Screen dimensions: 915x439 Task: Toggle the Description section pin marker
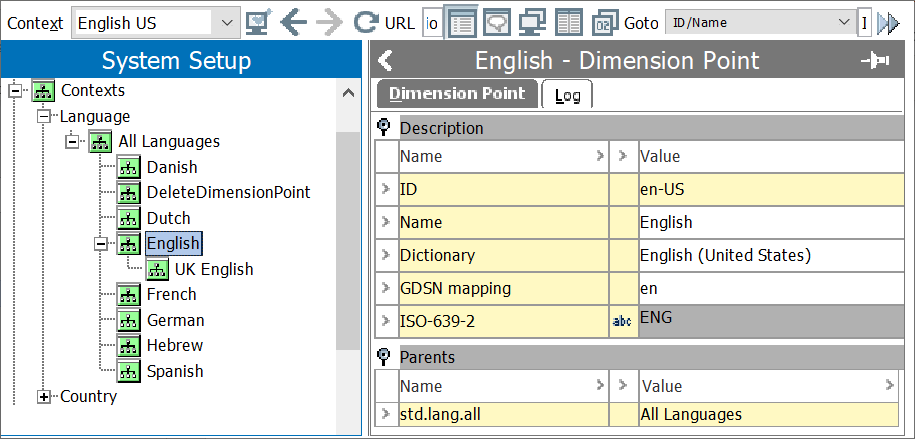pos(384,127)
